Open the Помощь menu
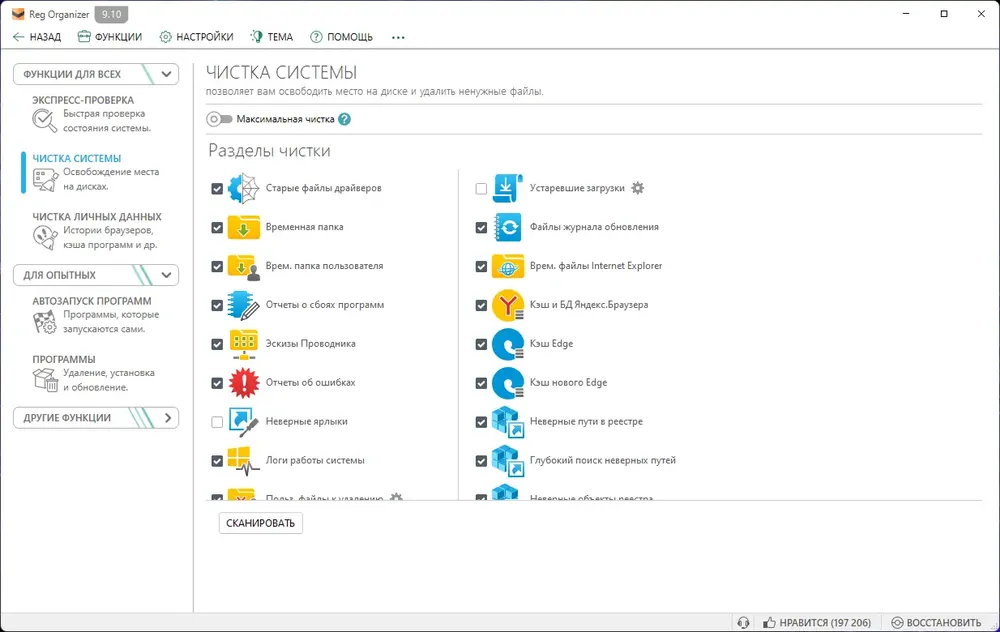This screenshot has height=632, width=1000. point(341,37)
